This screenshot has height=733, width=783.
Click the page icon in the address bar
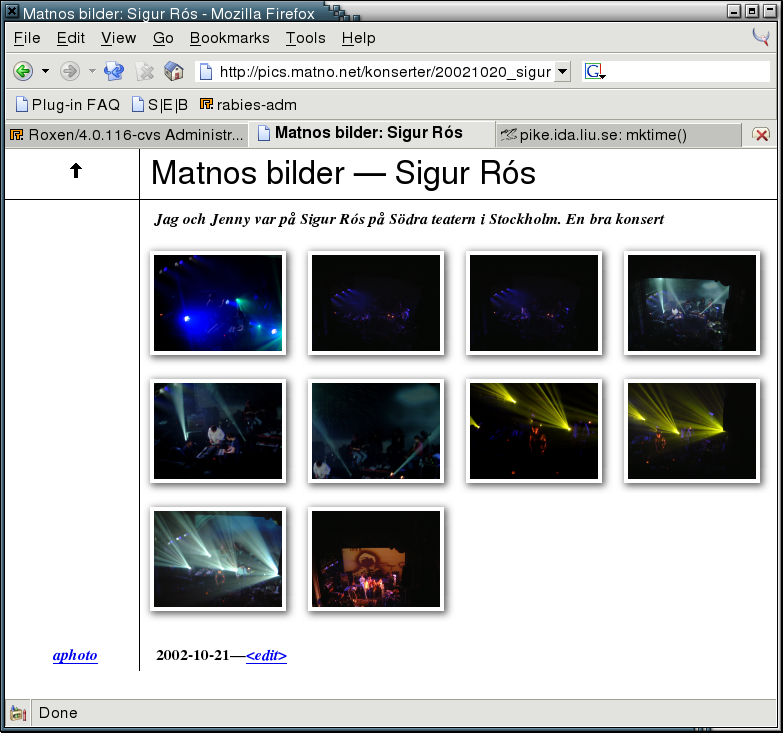pyautogui.click(x=206, y=72)
